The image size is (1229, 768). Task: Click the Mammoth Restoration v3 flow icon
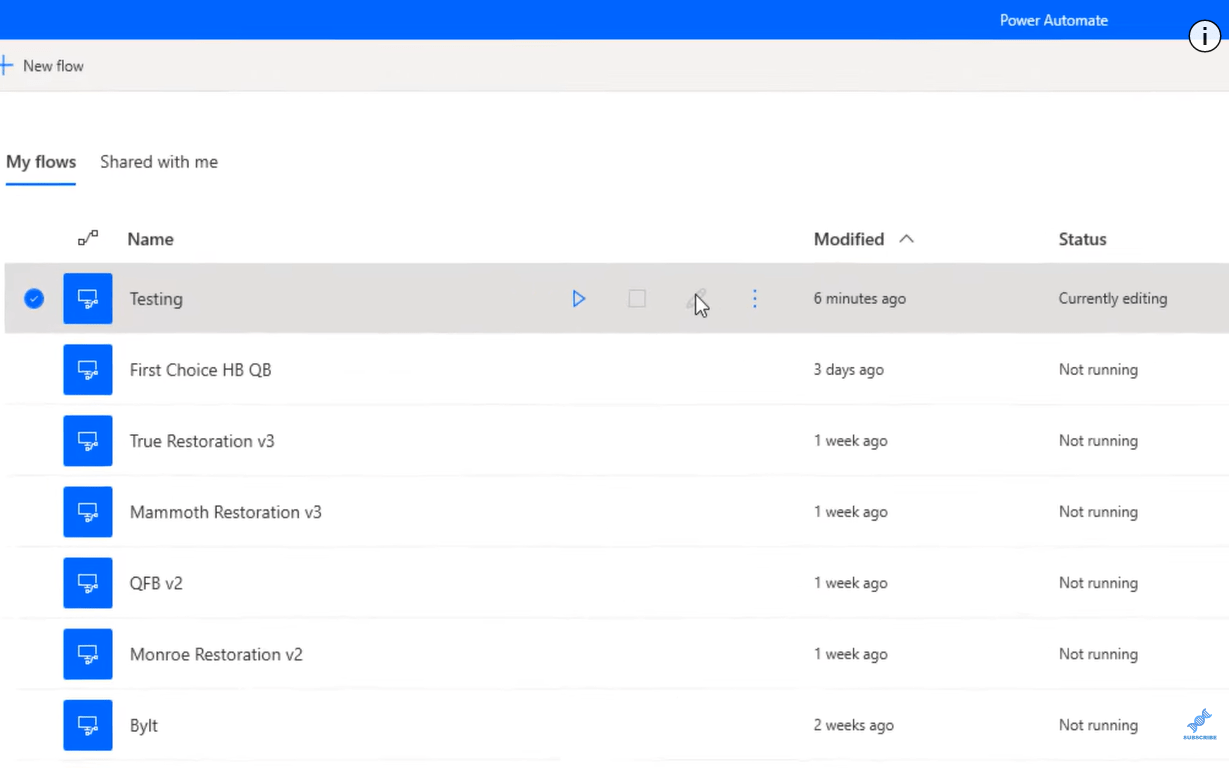pos(88,512)
